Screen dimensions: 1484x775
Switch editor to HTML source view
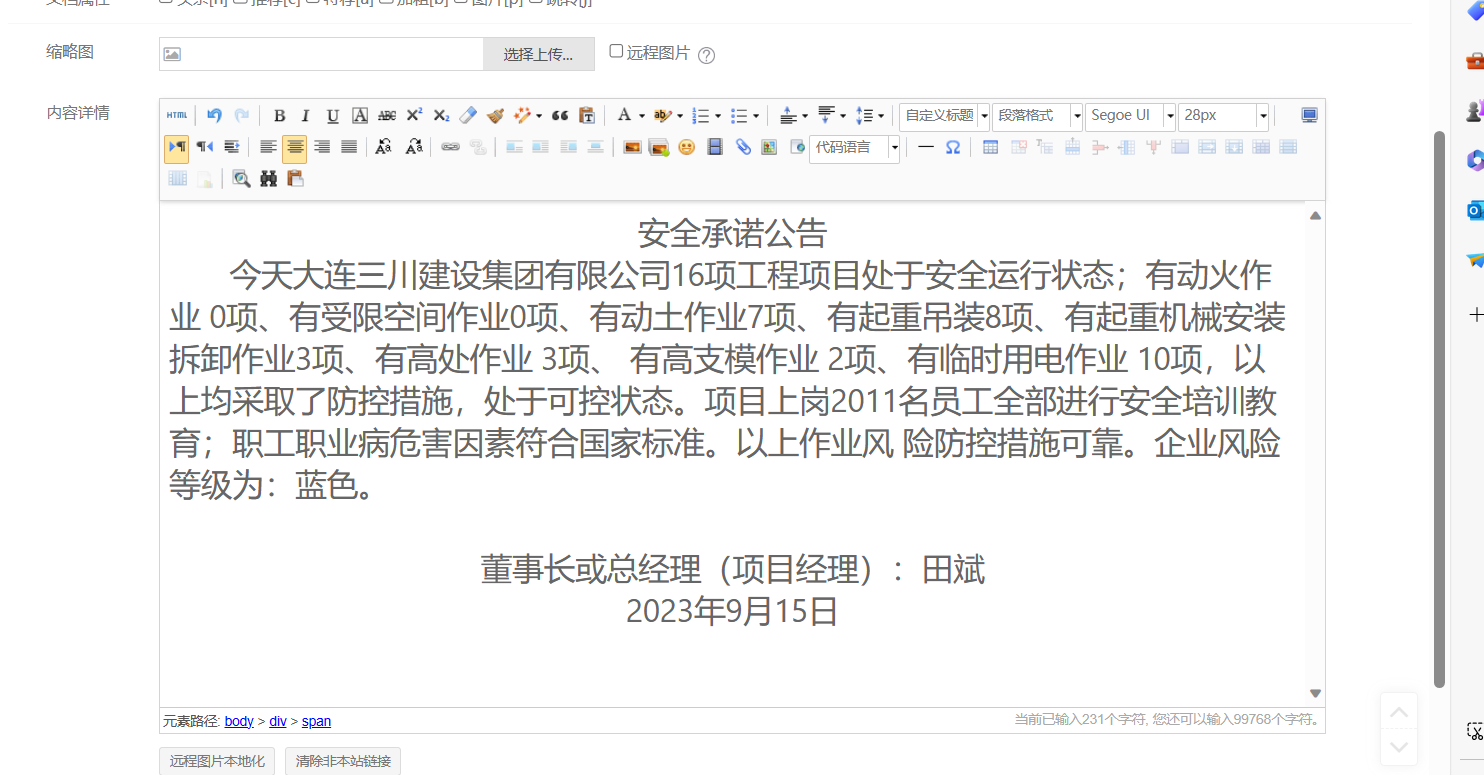(177, 115)
